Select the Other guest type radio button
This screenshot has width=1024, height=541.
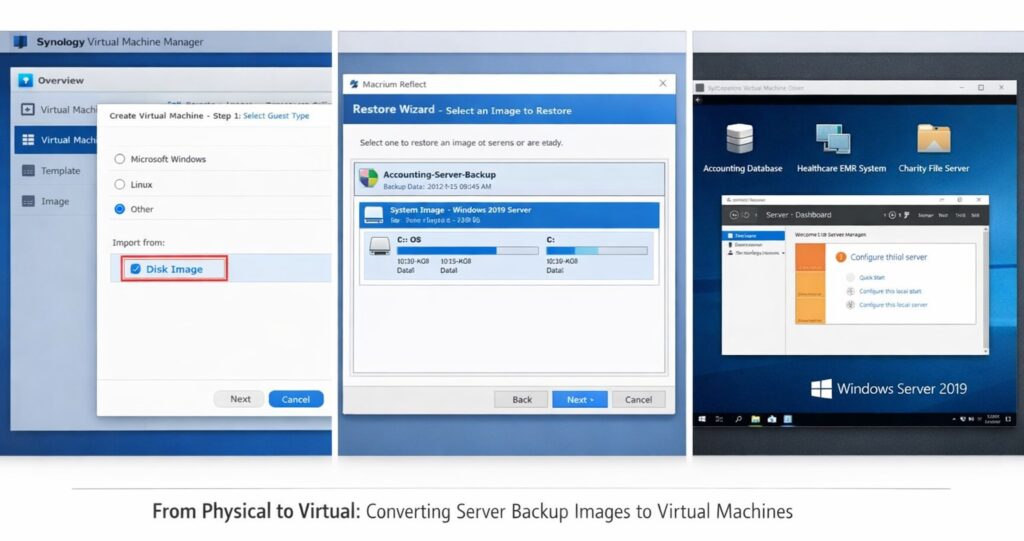[120, 209]
